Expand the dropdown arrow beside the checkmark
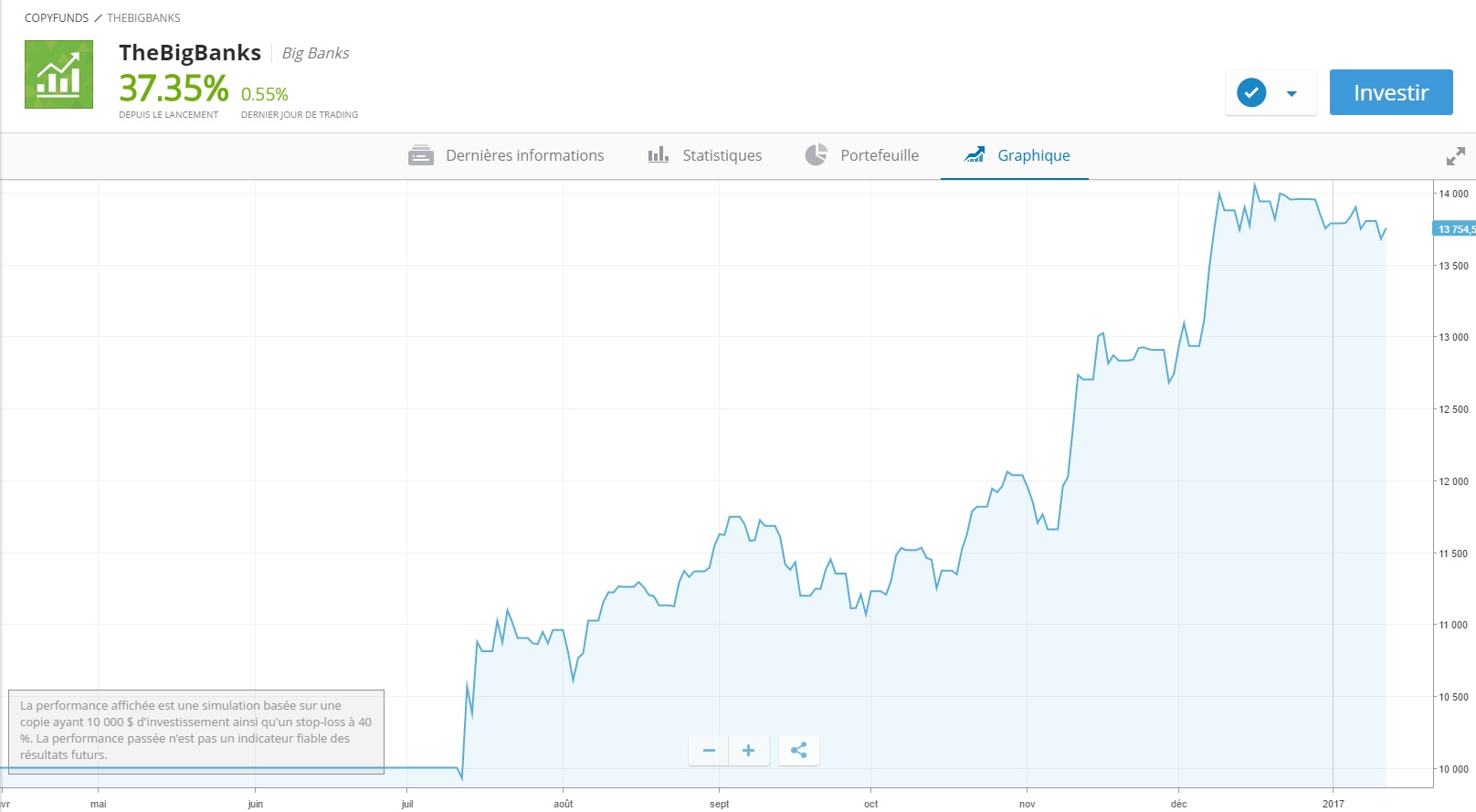1476x812 pixels. (1291, 93)
